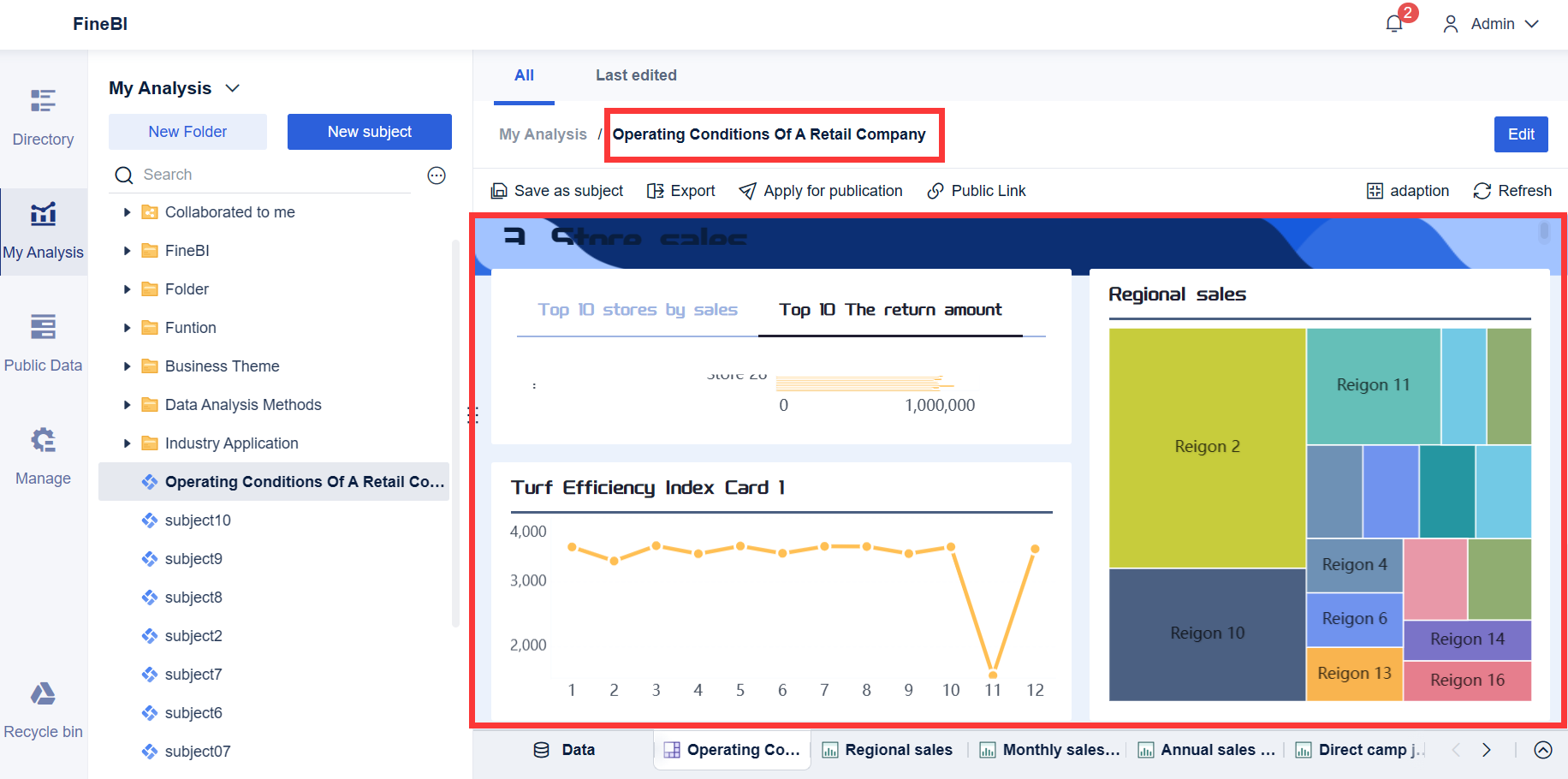Refresh the dashboard view
This screenshot has height=779, width=1568.
coord(1512,190)
